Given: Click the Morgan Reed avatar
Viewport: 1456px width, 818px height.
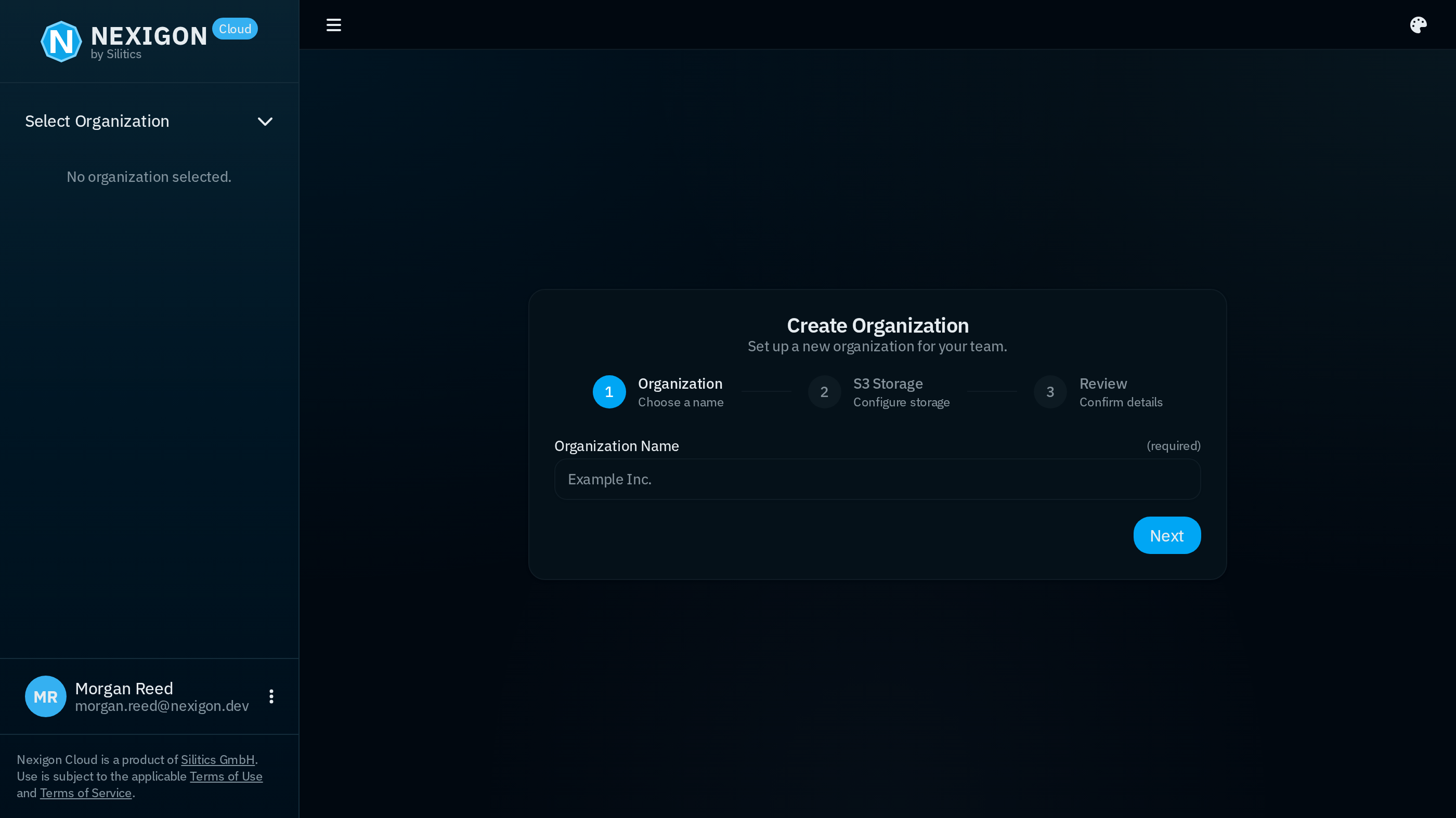Looking at the screenshot, I should click(45, 696).
